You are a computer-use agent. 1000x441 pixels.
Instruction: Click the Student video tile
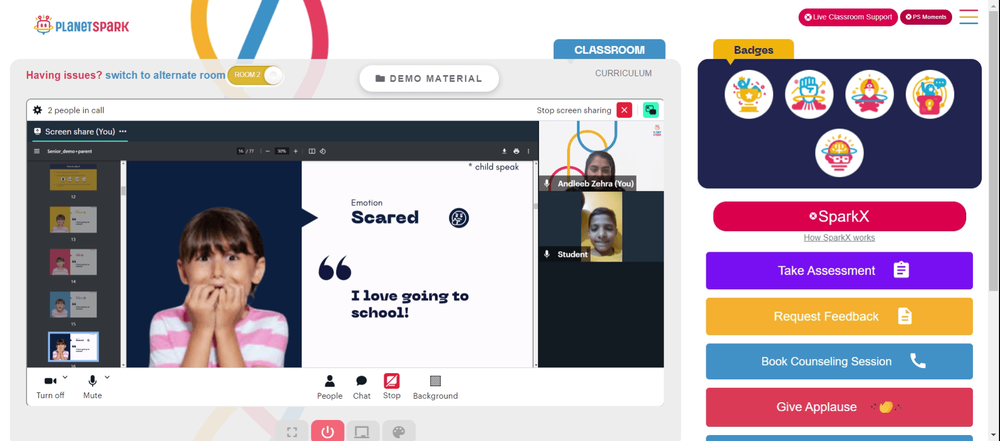tap(601, 227)
